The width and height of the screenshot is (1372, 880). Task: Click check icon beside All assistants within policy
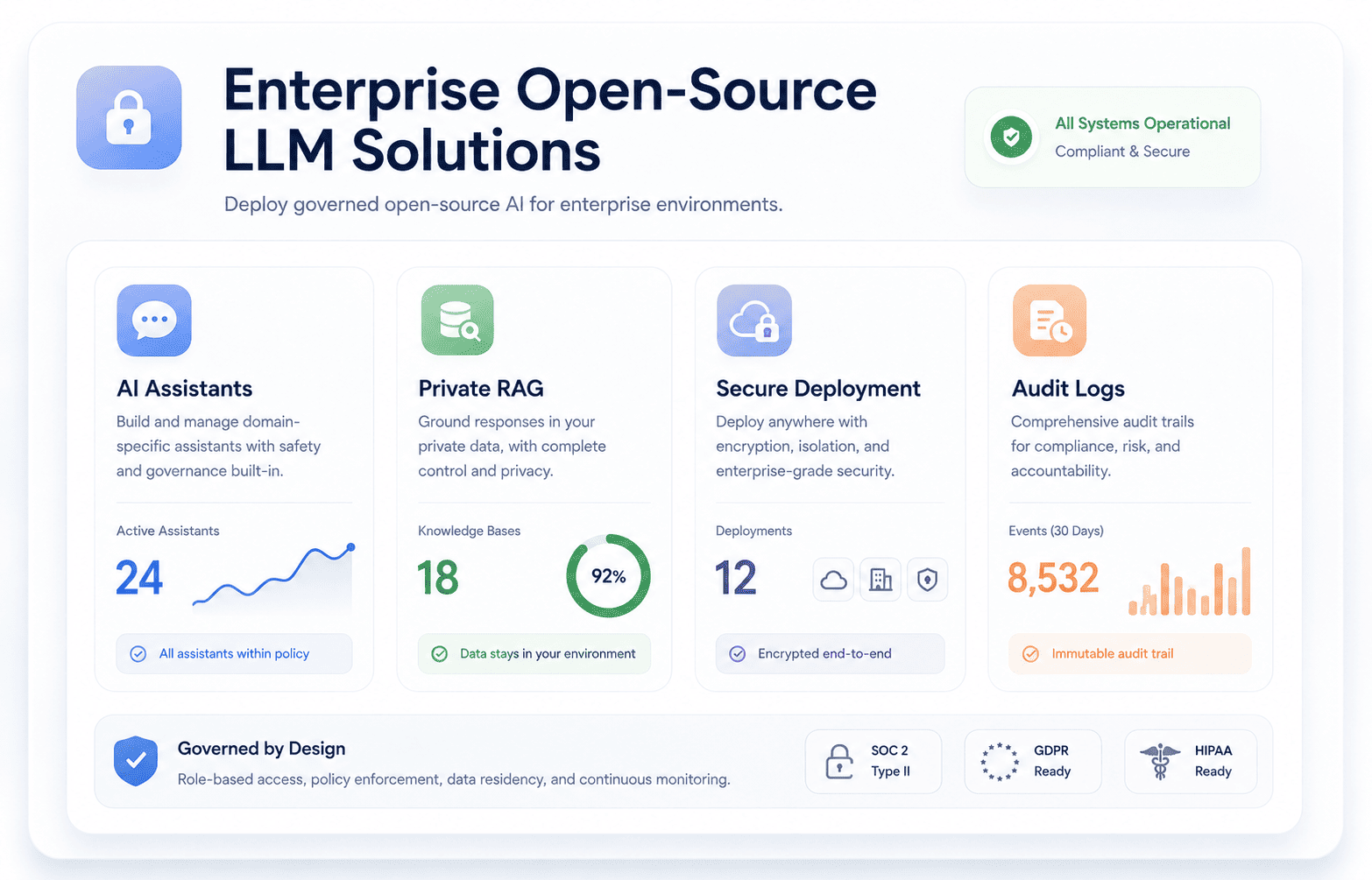tap(138, 654)
